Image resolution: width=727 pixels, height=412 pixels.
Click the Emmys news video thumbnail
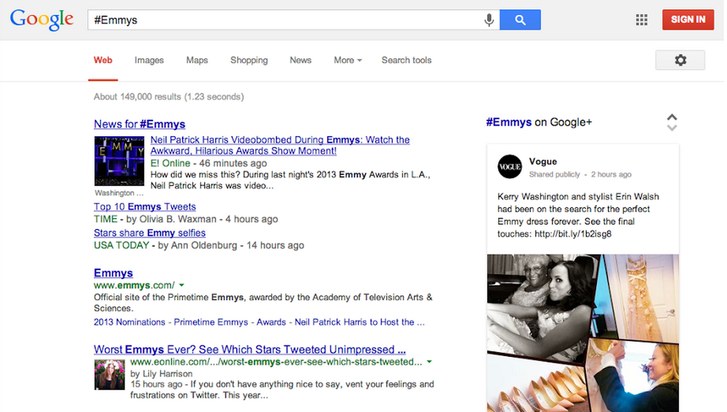click(x=119, y=161)
